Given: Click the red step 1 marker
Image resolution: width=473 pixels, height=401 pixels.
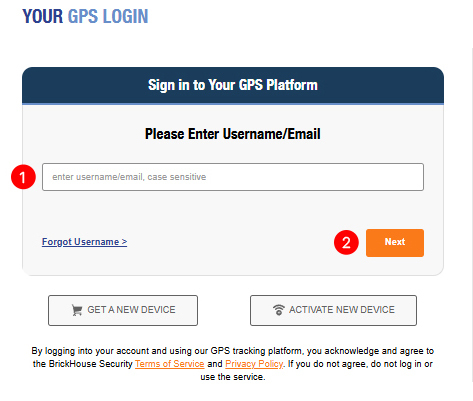Looking at the screenshot, I should tap(23, 177).
